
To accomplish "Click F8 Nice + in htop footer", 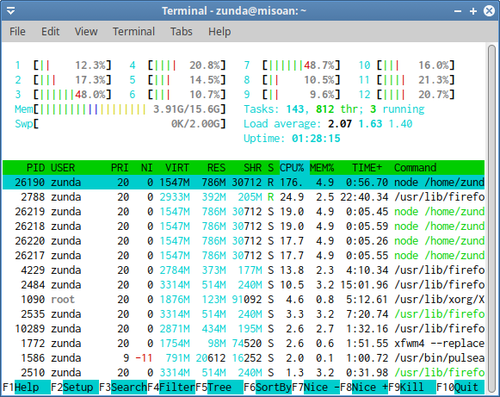I will coord(364,387).
